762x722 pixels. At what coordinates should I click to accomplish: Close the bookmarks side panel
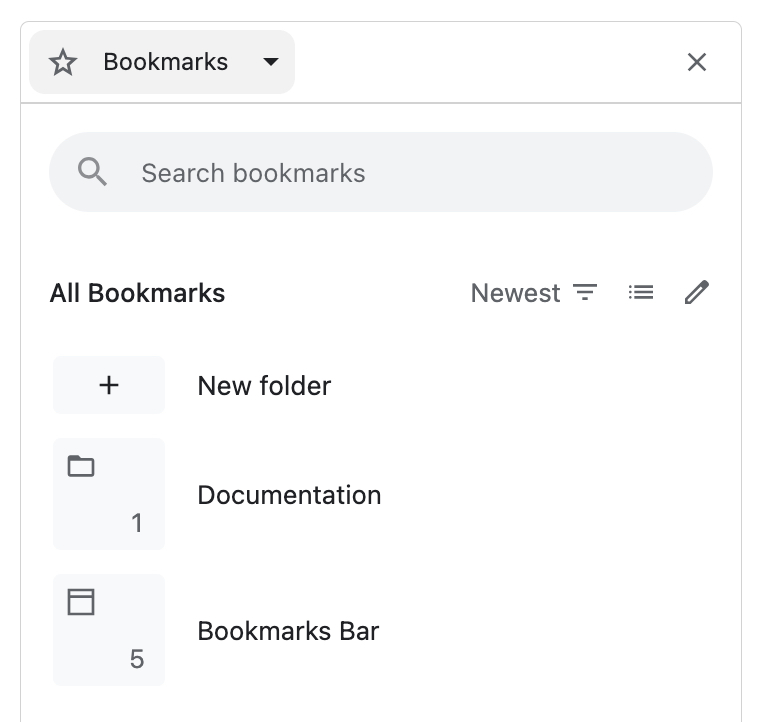pyautogui.click(x=696, y=62)
